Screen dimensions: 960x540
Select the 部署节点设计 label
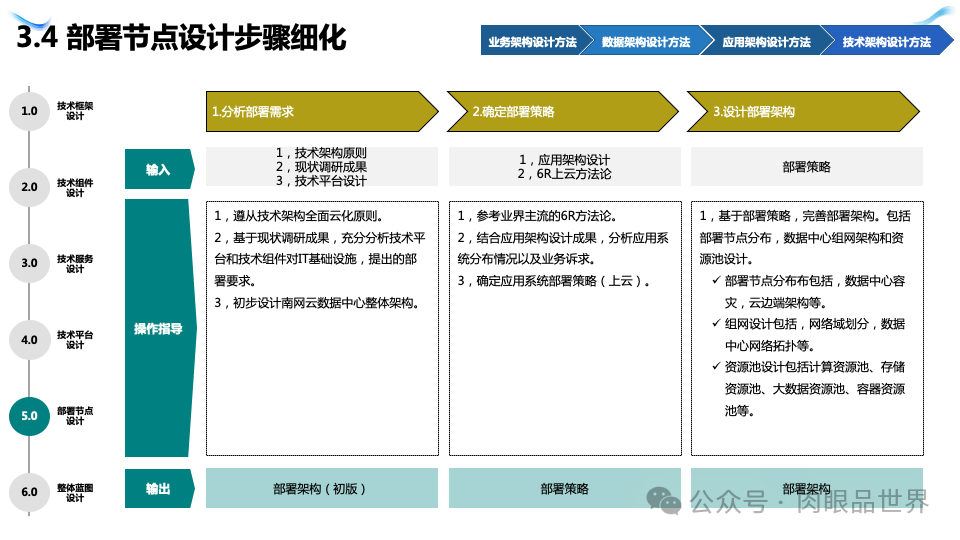(75, 416)
